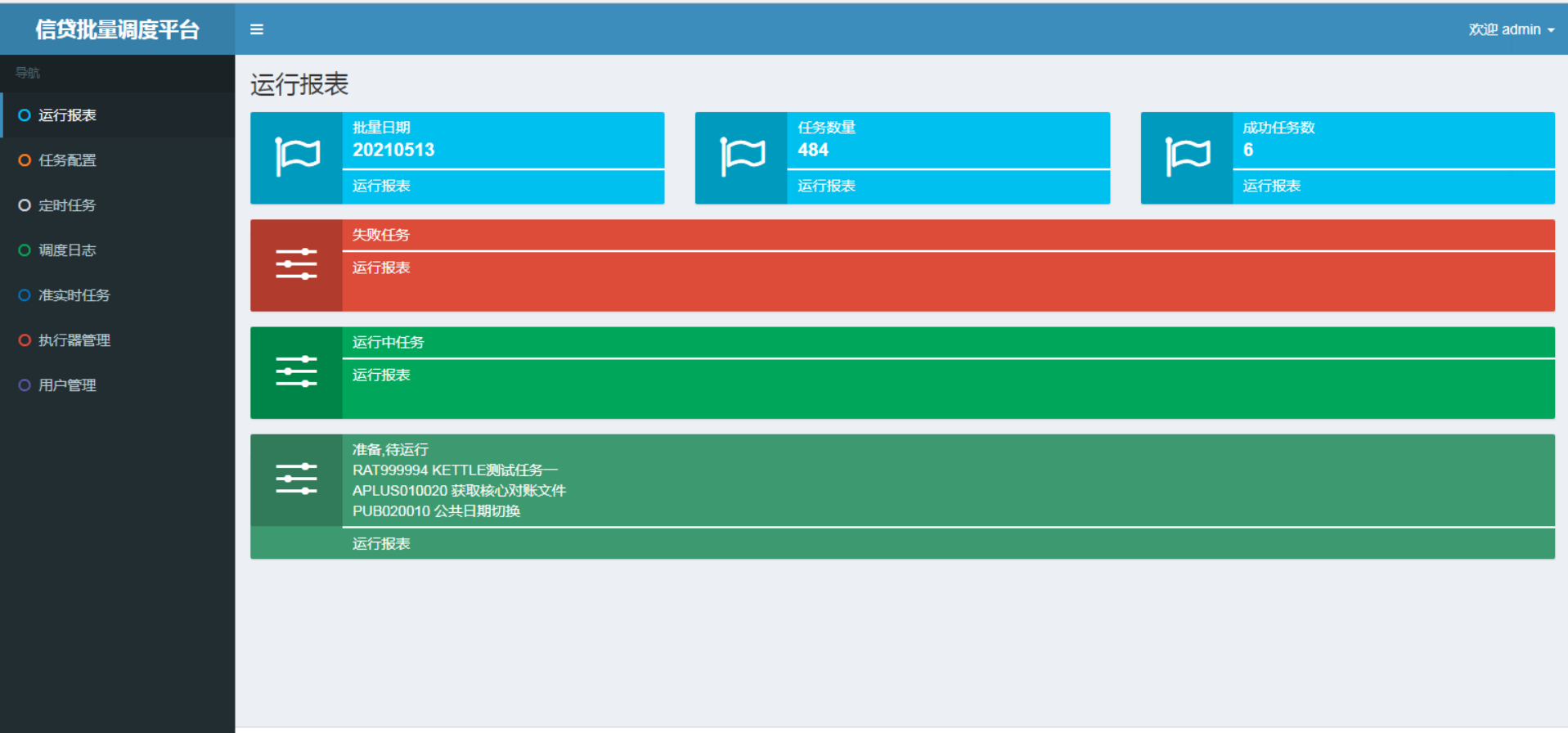Click 运行报表 link under 失败任务
Viewport: 1568px width, 733px height.
pyautogui.click(x=381, y=268)
